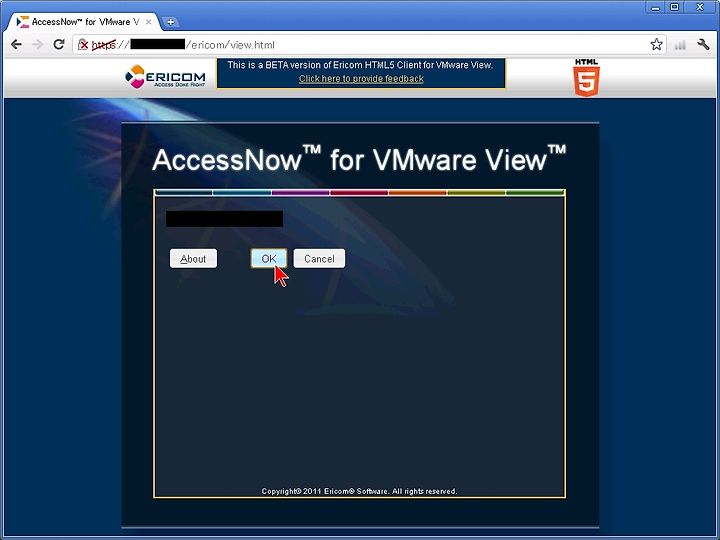This screenshot has height=540, width=720.
Task: Maximize the browser window
Action: tap(675, 7)
